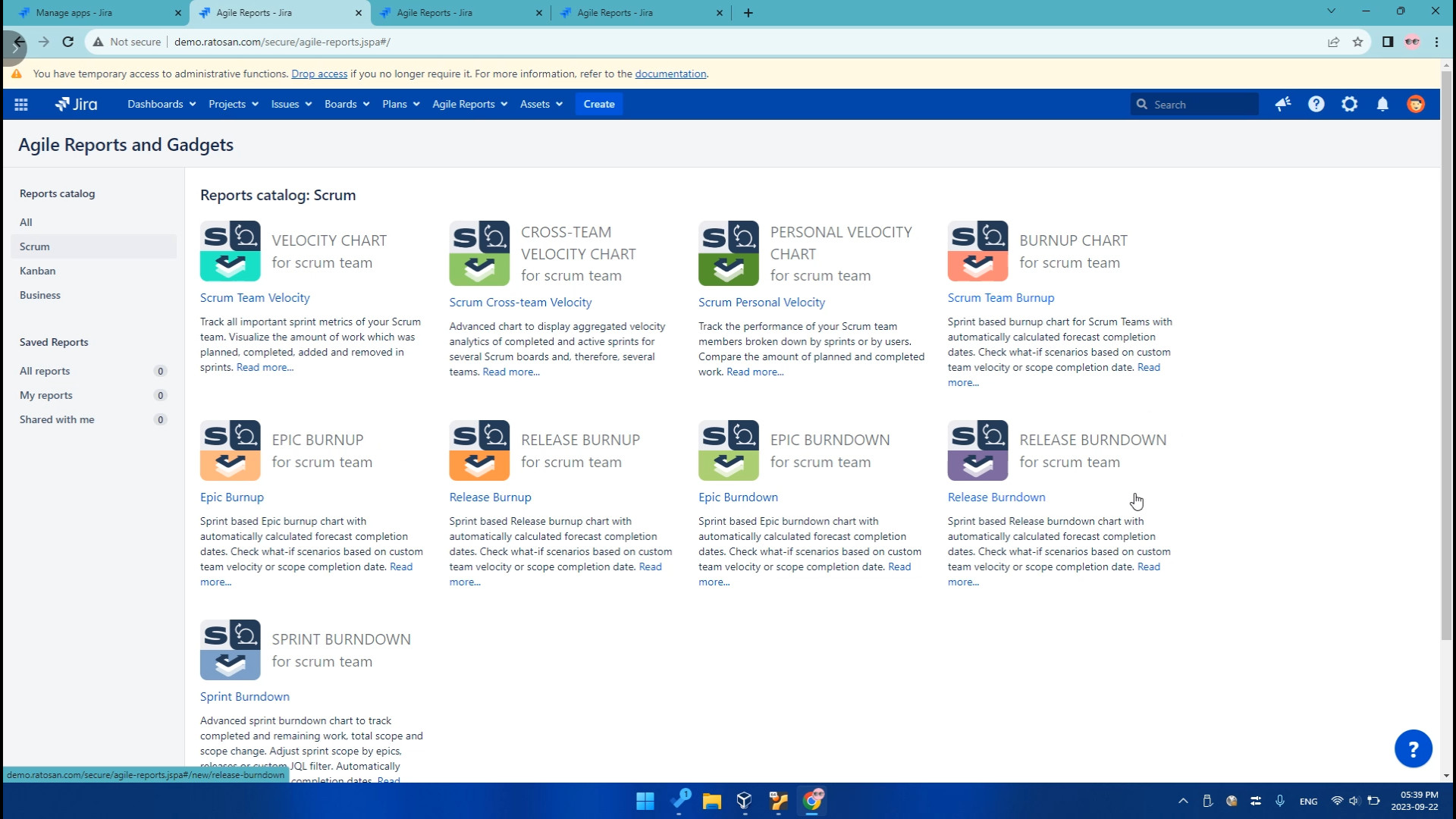The width and height of the screenshot is (1456, 819).
Task: Open the administration gear menu
Action: pyautogui.click(x=1350, y=105)
